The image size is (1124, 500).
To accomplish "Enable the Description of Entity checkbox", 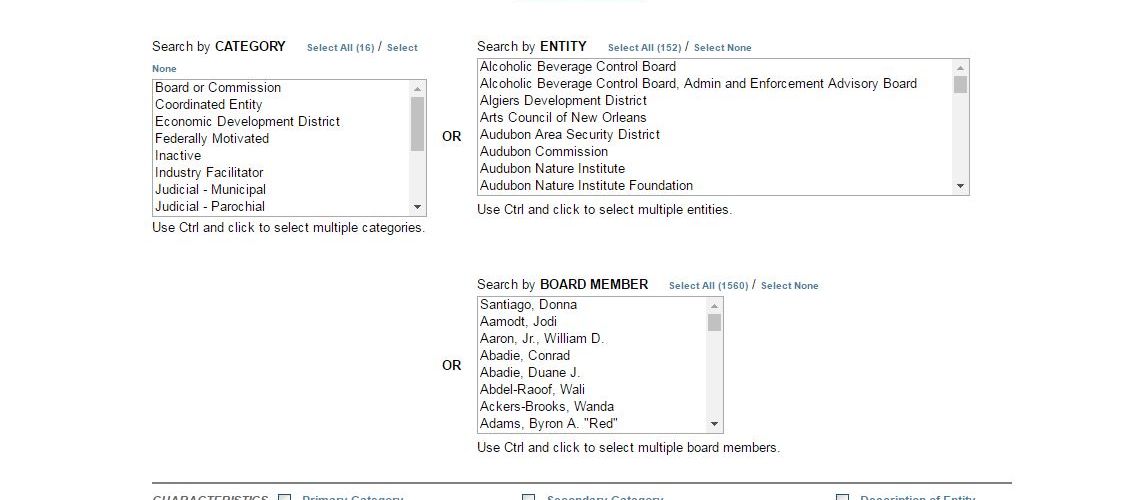I will [843, 497].
